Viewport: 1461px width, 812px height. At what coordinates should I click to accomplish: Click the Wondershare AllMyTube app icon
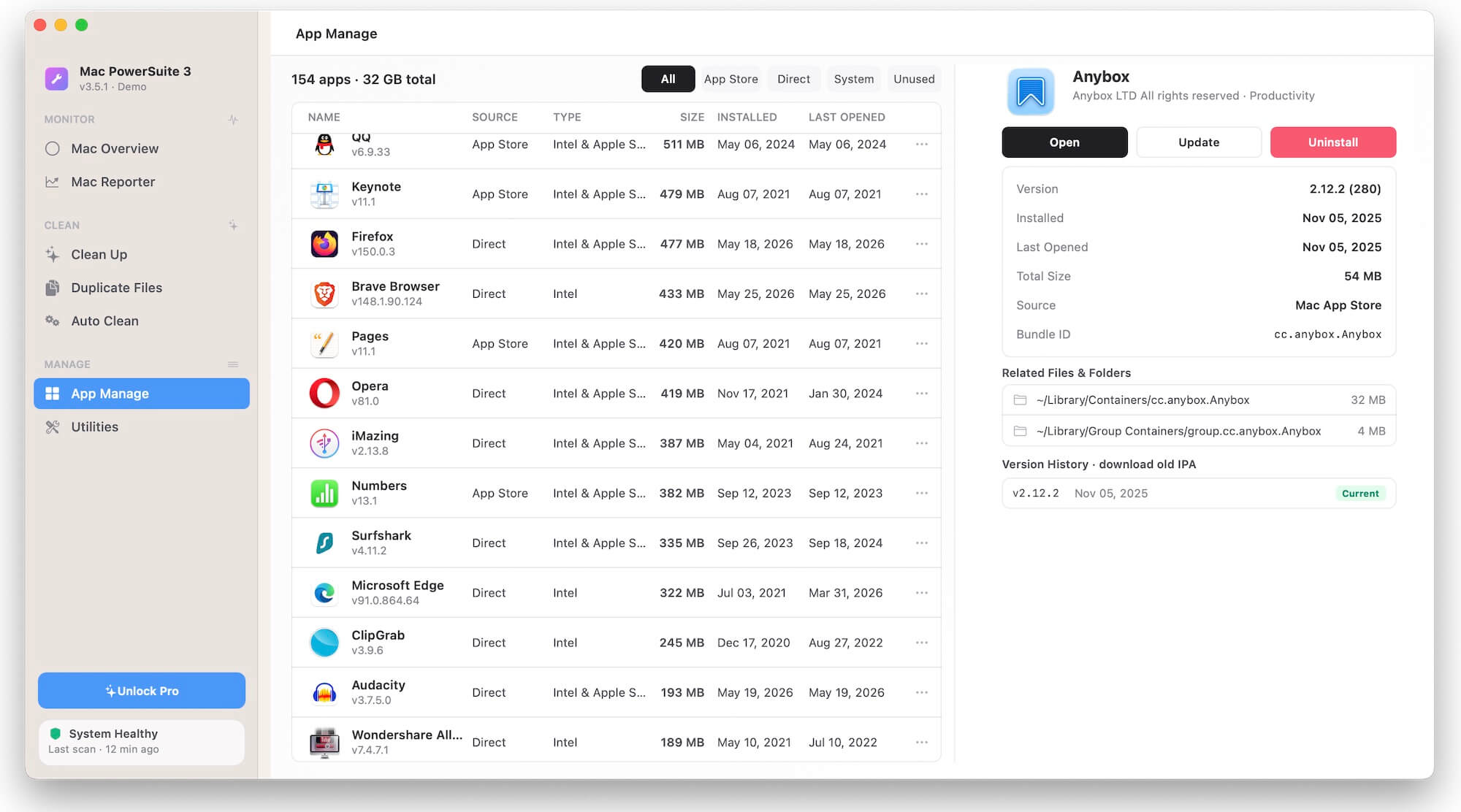tap(324, 742)
